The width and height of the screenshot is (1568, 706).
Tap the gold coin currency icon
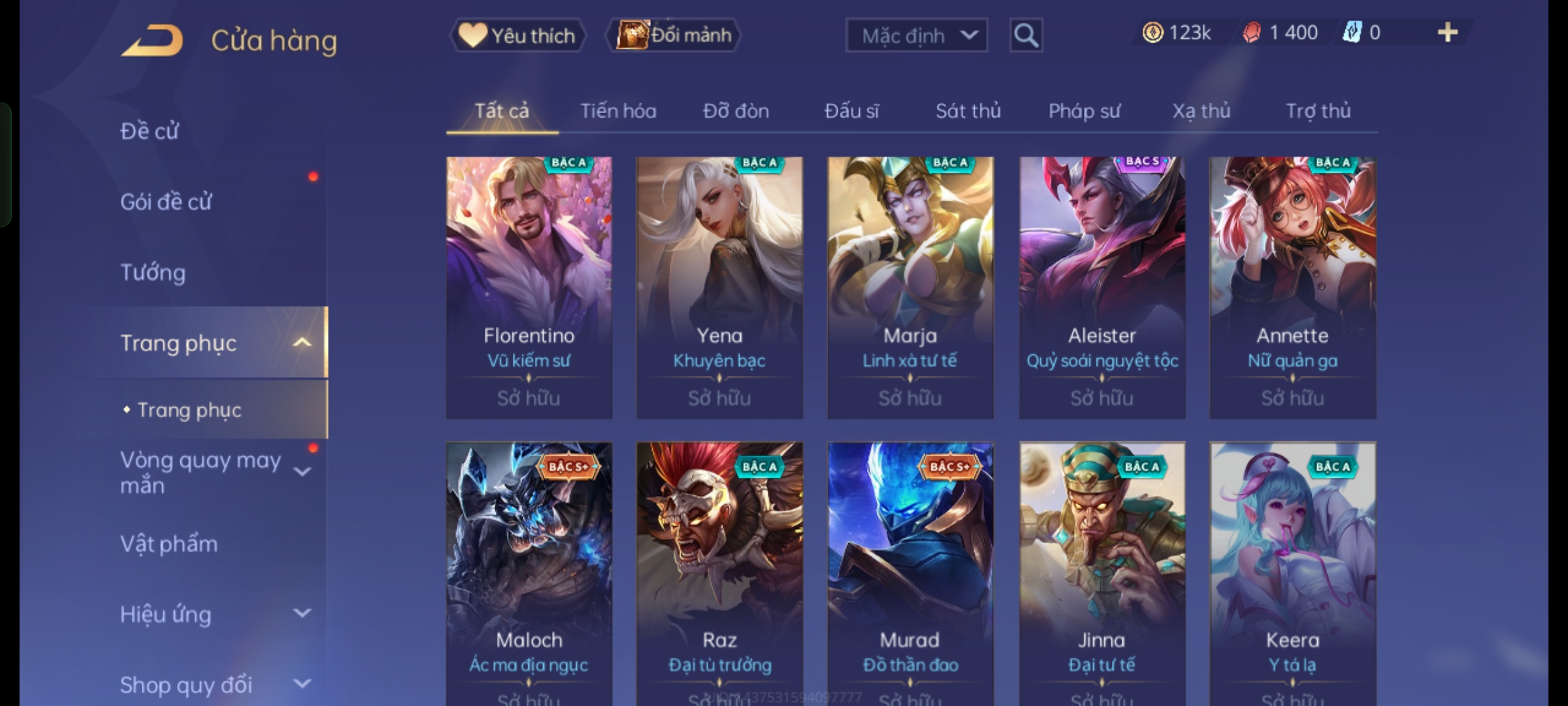point(1152,33)
